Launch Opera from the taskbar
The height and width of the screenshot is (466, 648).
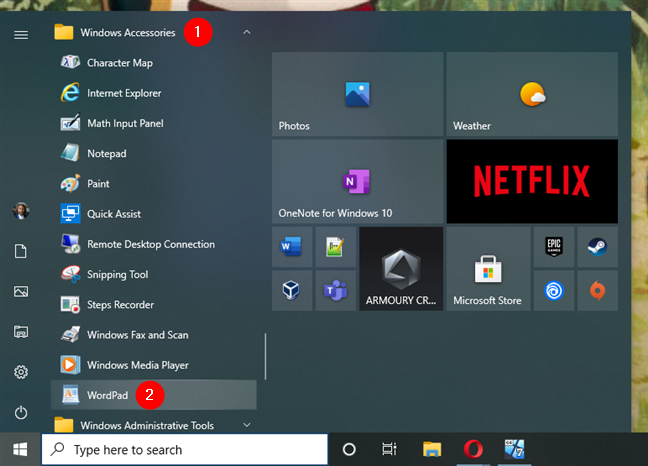(x=473, y=449)
